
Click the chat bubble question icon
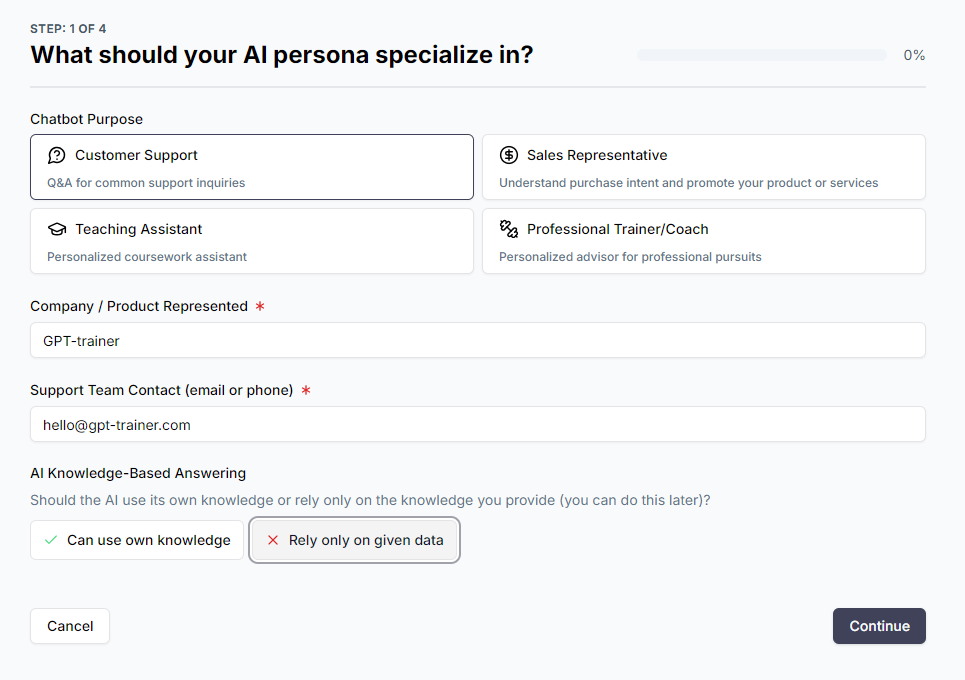coord(56,155)
